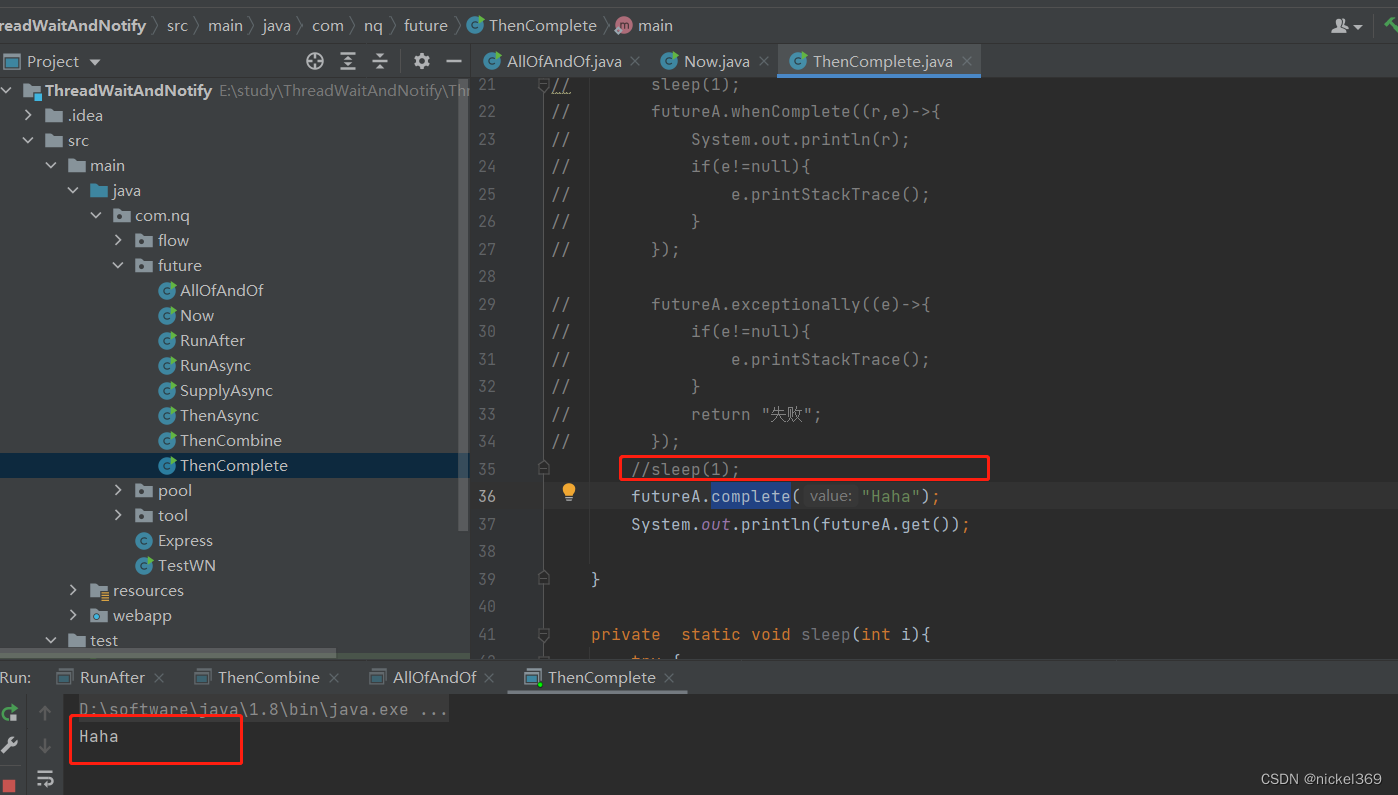Click future in the breadcrumb bar
Image resolution: width=1398 pixels, height=795 pixels.
(425, 26)
